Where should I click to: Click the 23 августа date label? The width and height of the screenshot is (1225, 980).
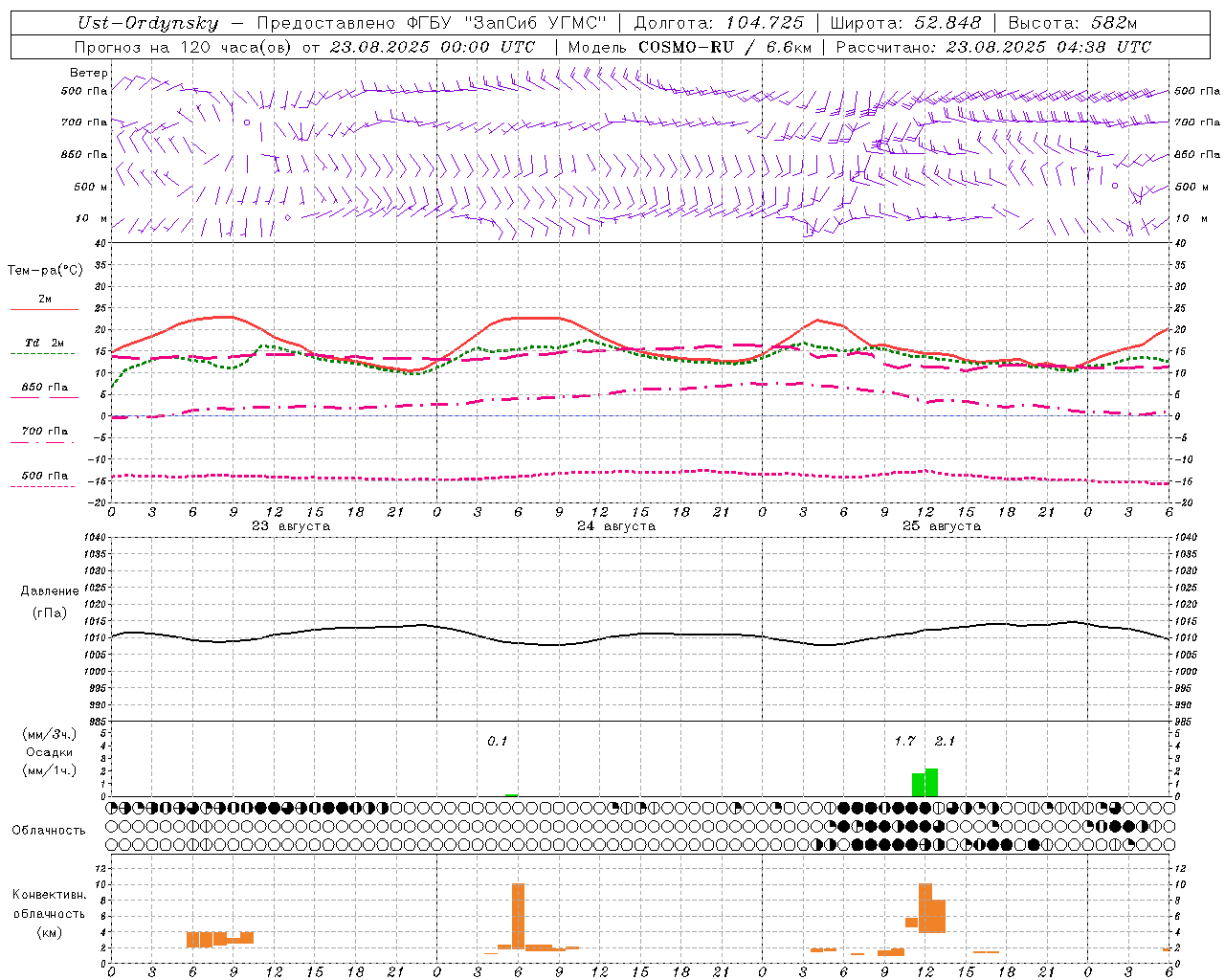click(291, 526)
